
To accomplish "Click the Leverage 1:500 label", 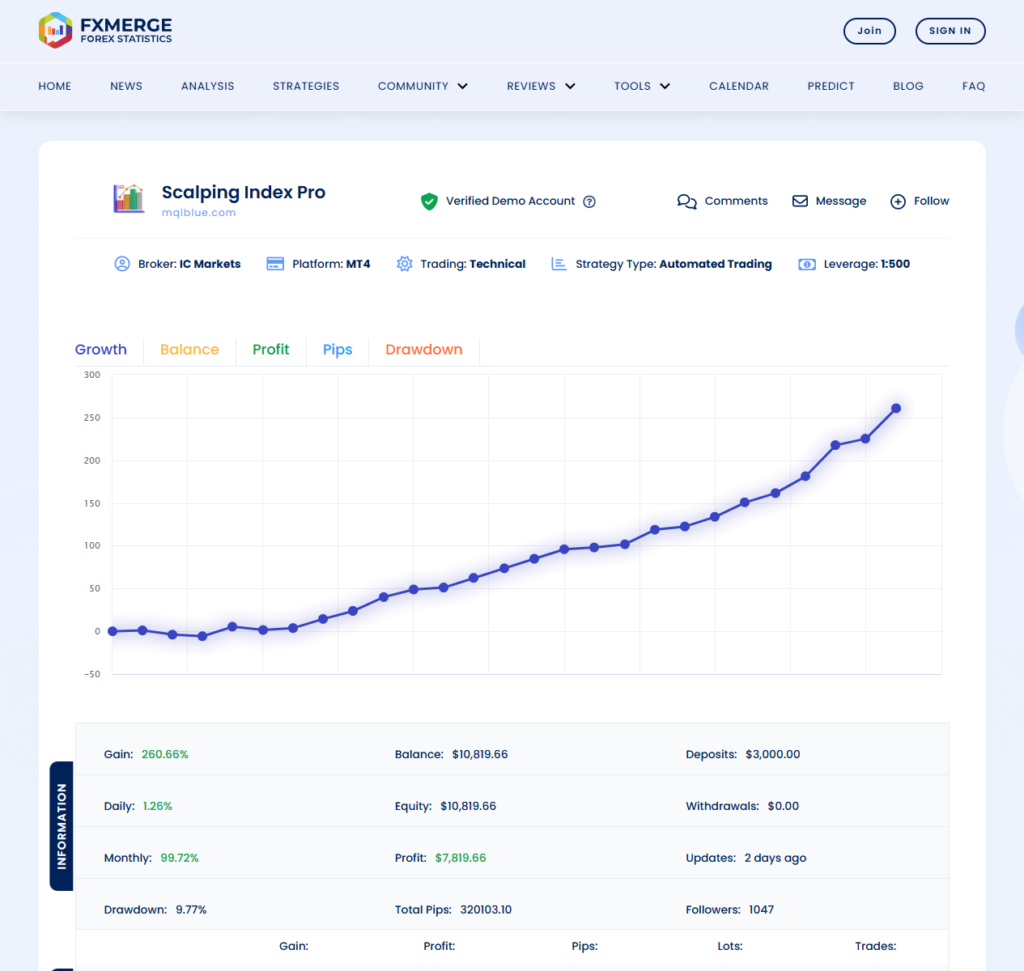I will pos(867,264).
